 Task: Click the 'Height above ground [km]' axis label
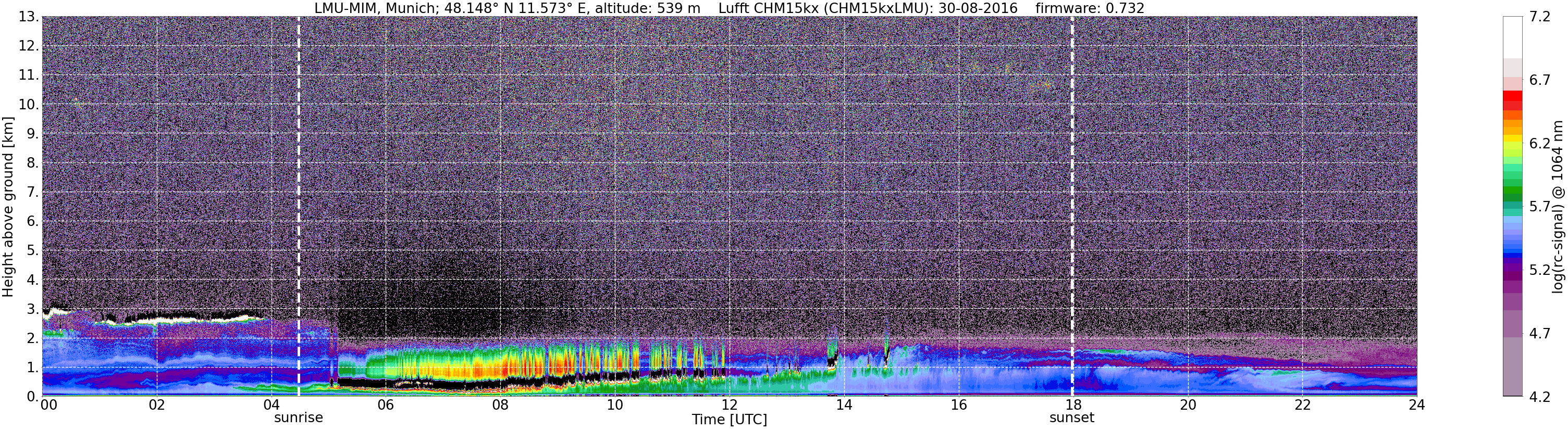[x=8, y=207]
